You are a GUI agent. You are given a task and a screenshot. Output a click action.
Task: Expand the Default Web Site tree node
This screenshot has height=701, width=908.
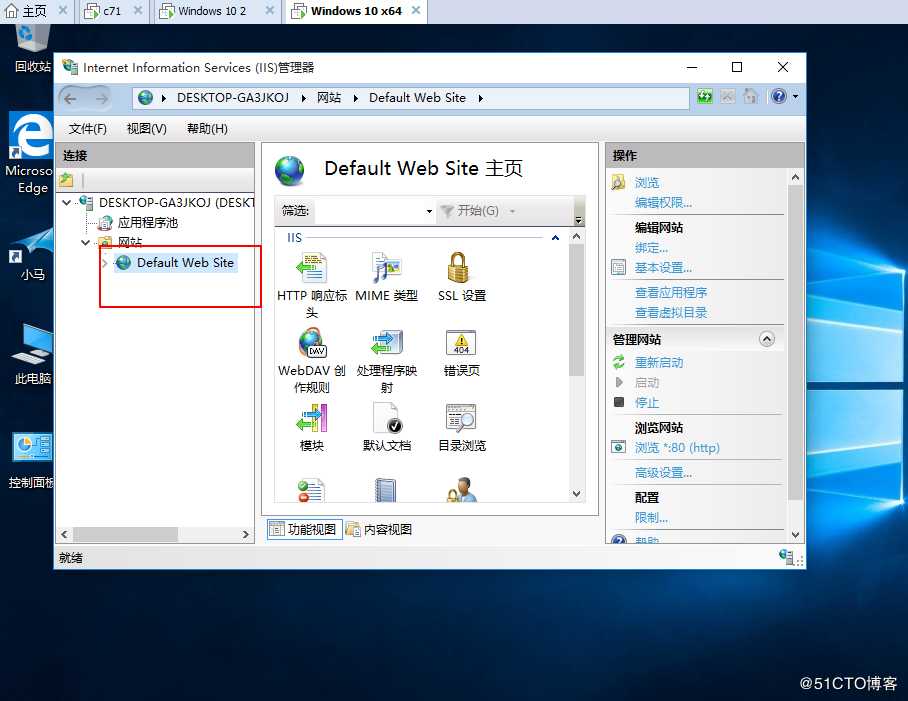104,263
